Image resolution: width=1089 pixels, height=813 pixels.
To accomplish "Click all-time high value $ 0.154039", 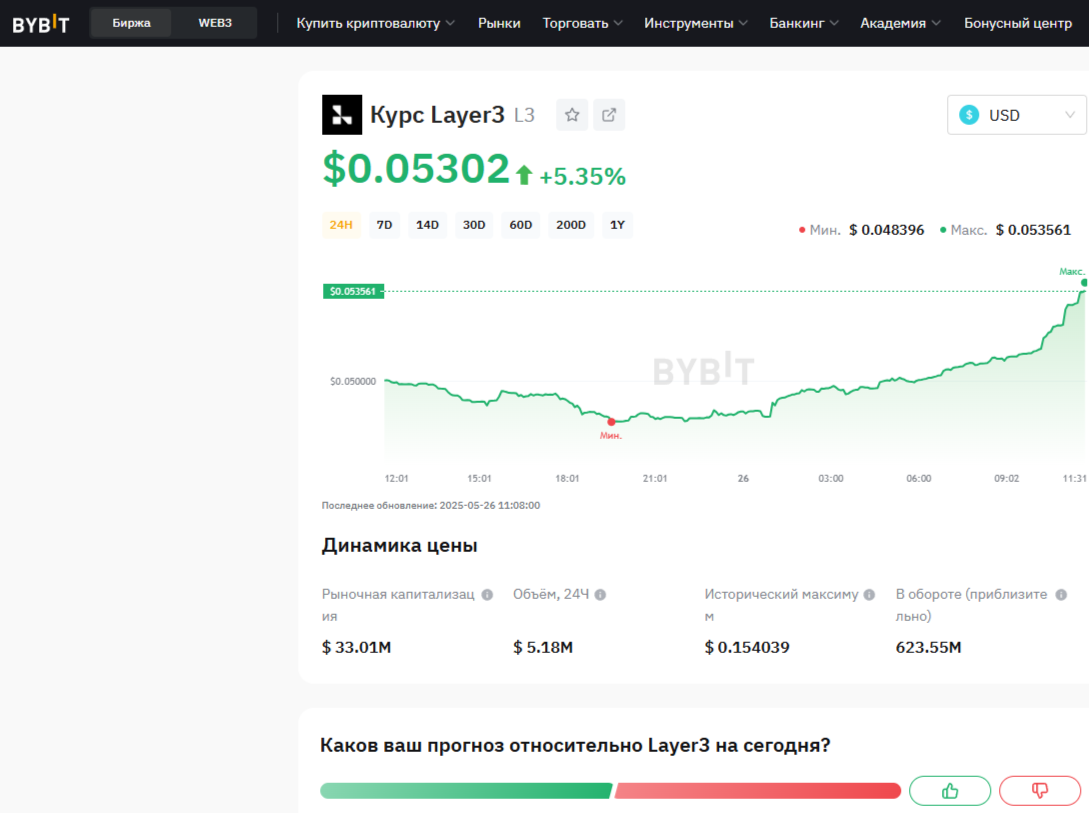I will pos(747,647).
